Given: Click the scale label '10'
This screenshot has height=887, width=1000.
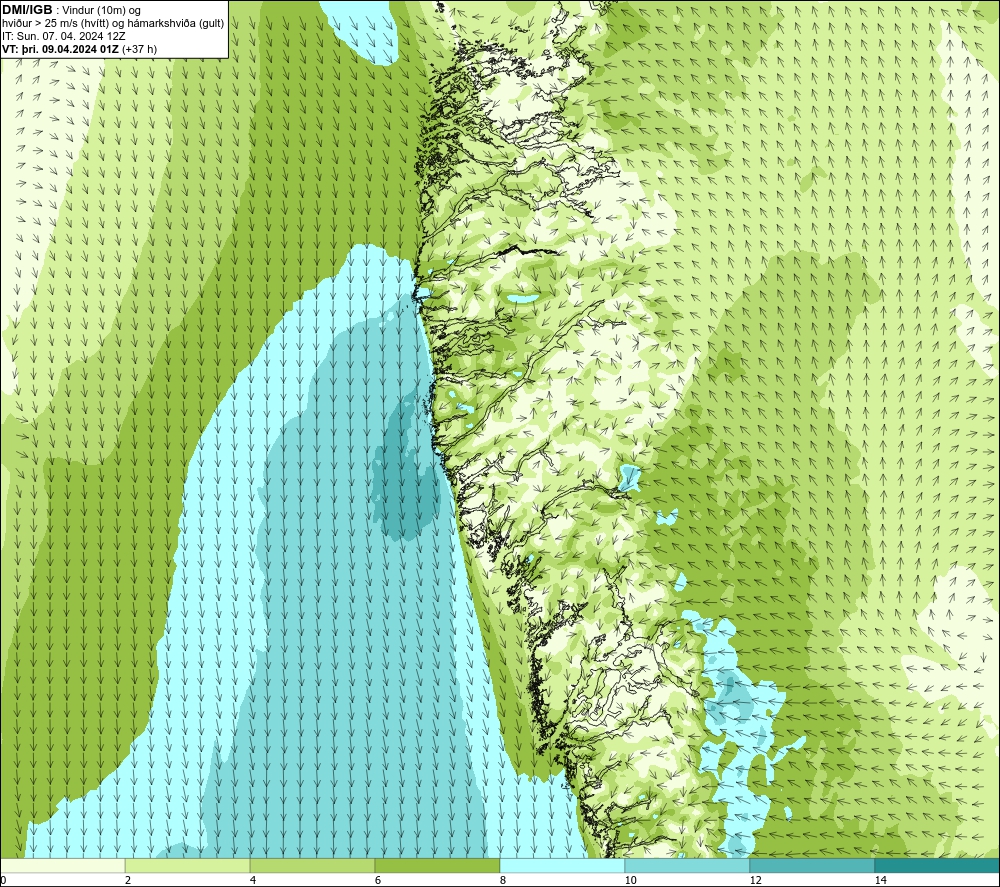Looking at the screenshot, I should [630, 880].
